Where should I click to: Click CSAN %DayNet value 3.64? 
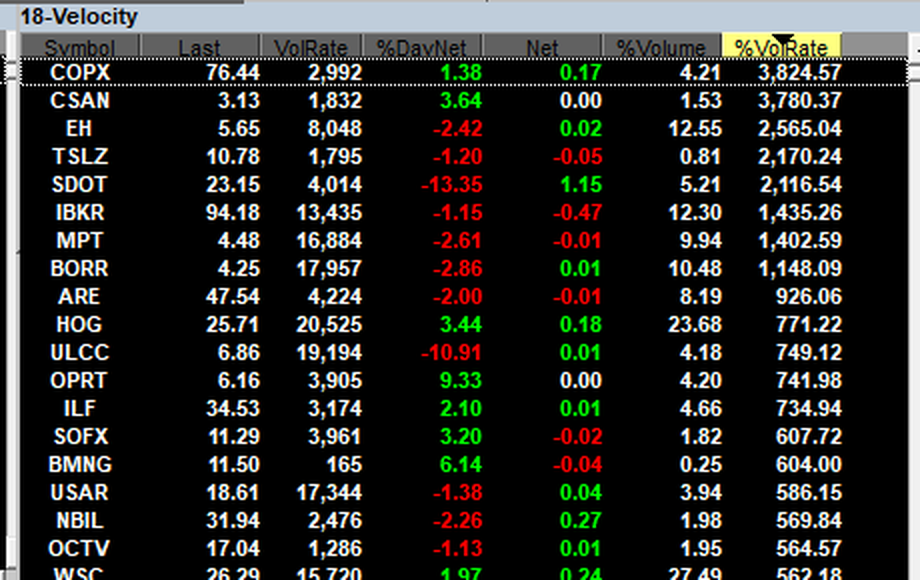pos(461,100)
